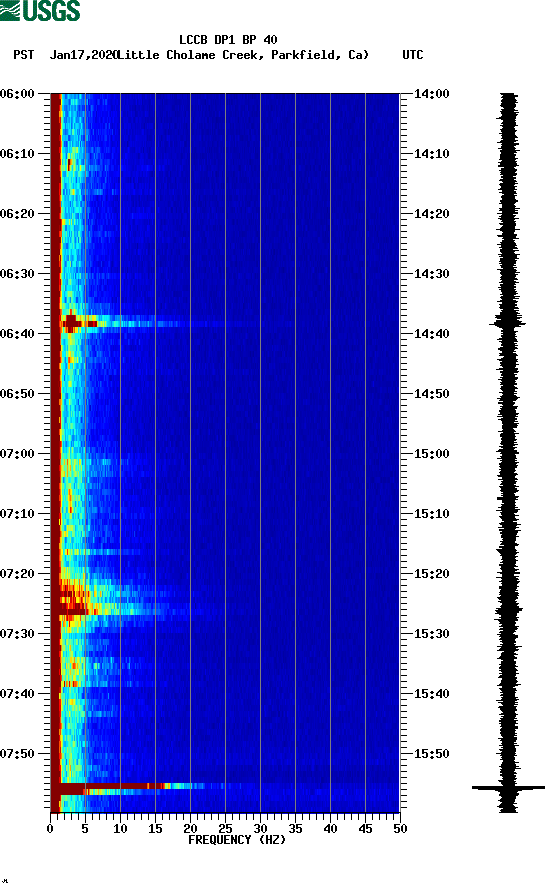Click 'Little Cholame Creek, Parkfield, Ca)' text
The width and height of the screenshot is (552, 892).
[x=243, y=55]
